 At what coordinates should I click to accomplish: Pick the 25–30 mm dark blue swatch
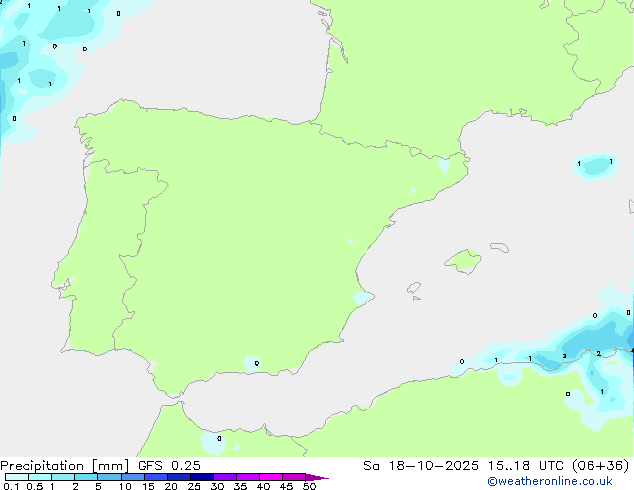click(201, 477)
